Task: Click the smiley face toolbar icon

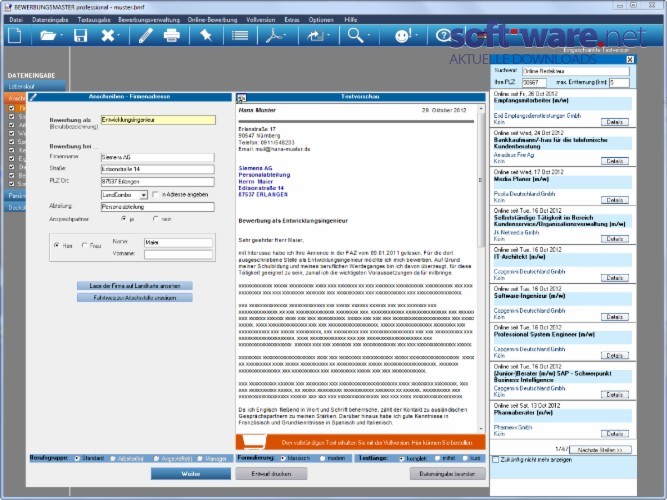Action: tap(402, 35)
